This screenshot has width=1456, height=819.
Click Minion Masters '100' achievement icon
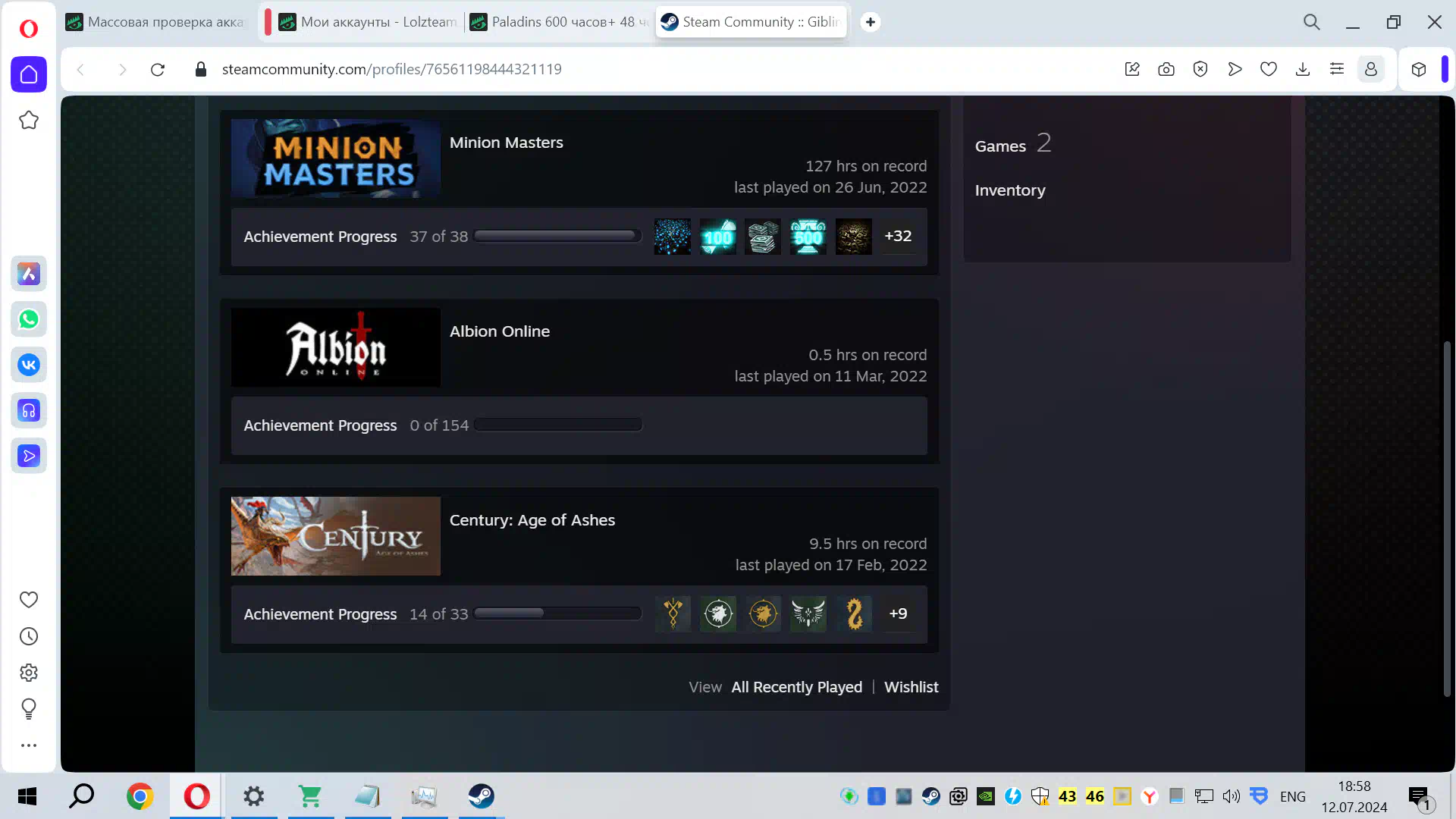[x=717, y=237]
